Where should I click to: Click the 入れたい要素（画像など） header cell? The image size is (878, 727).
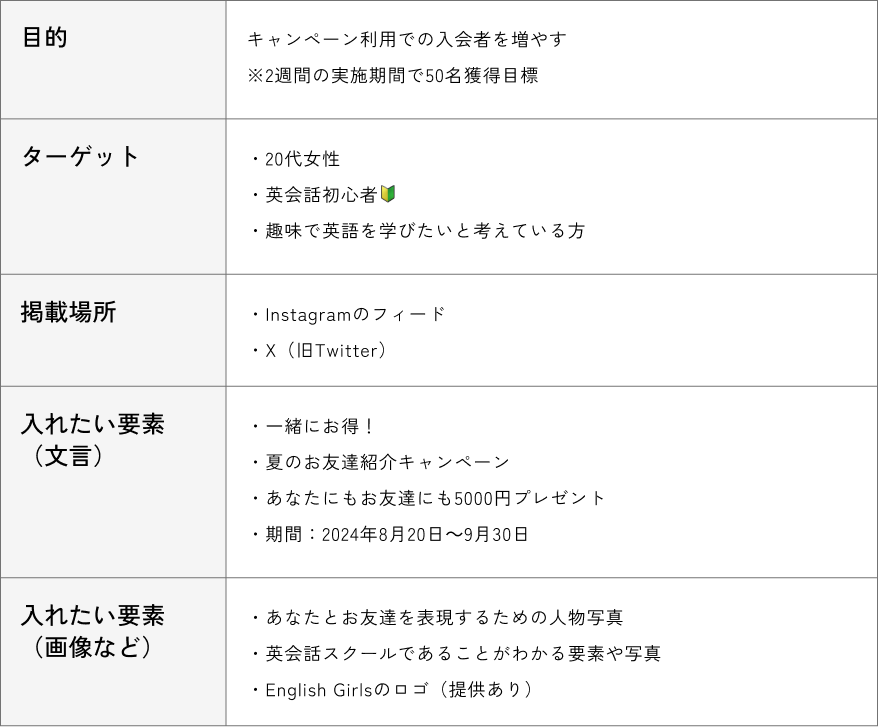pos(92,631)
